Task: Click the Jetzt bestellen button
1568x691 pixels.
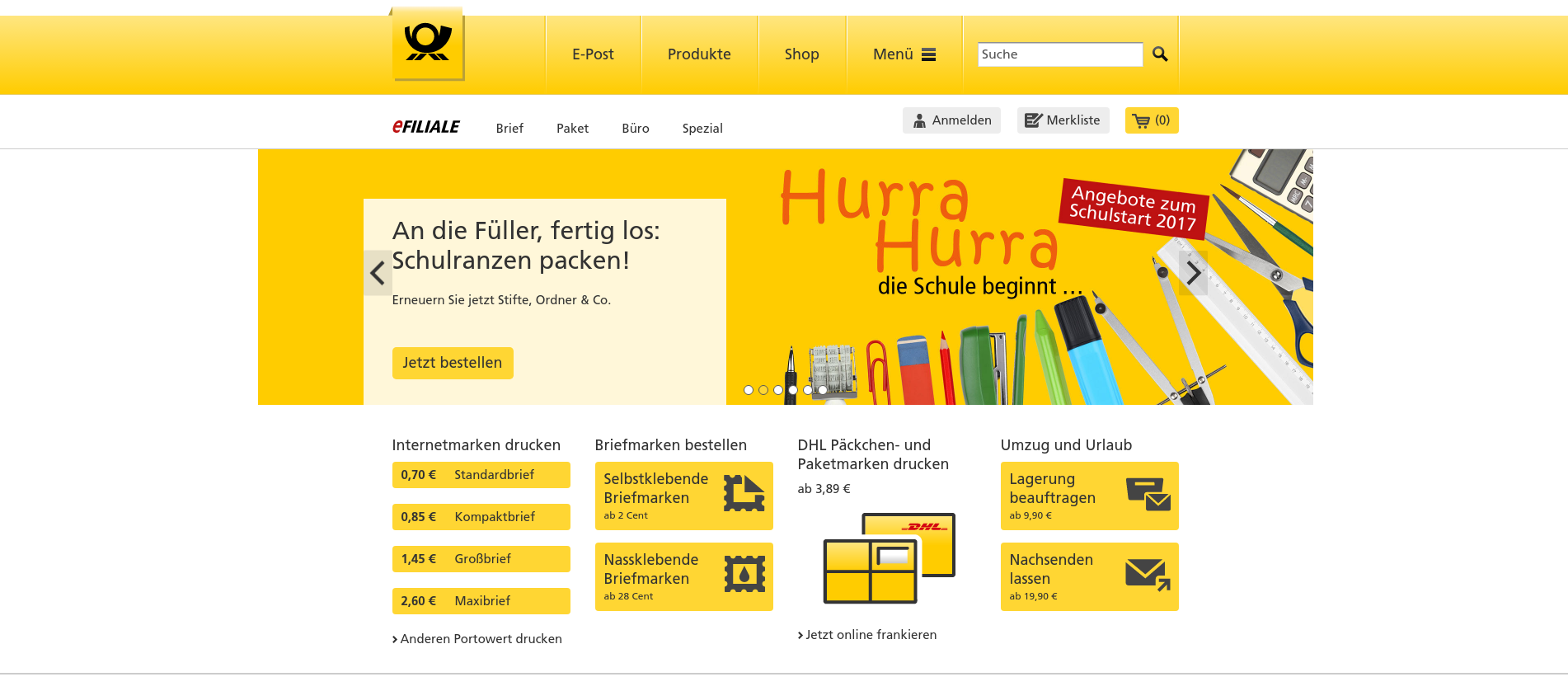Action: [x=453, y=363]
